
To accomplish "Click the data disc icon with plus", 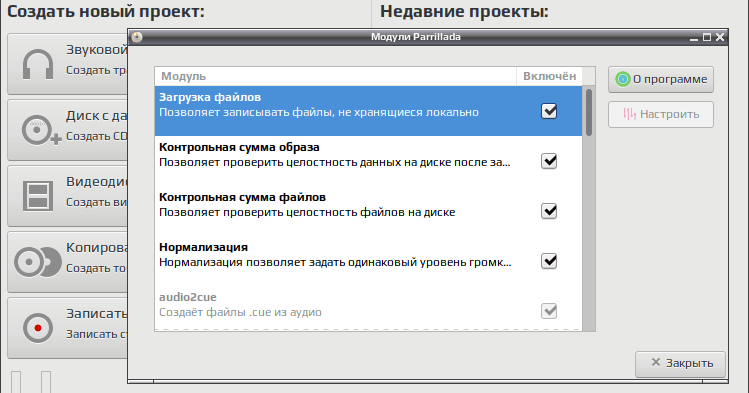I will point(41,130).
